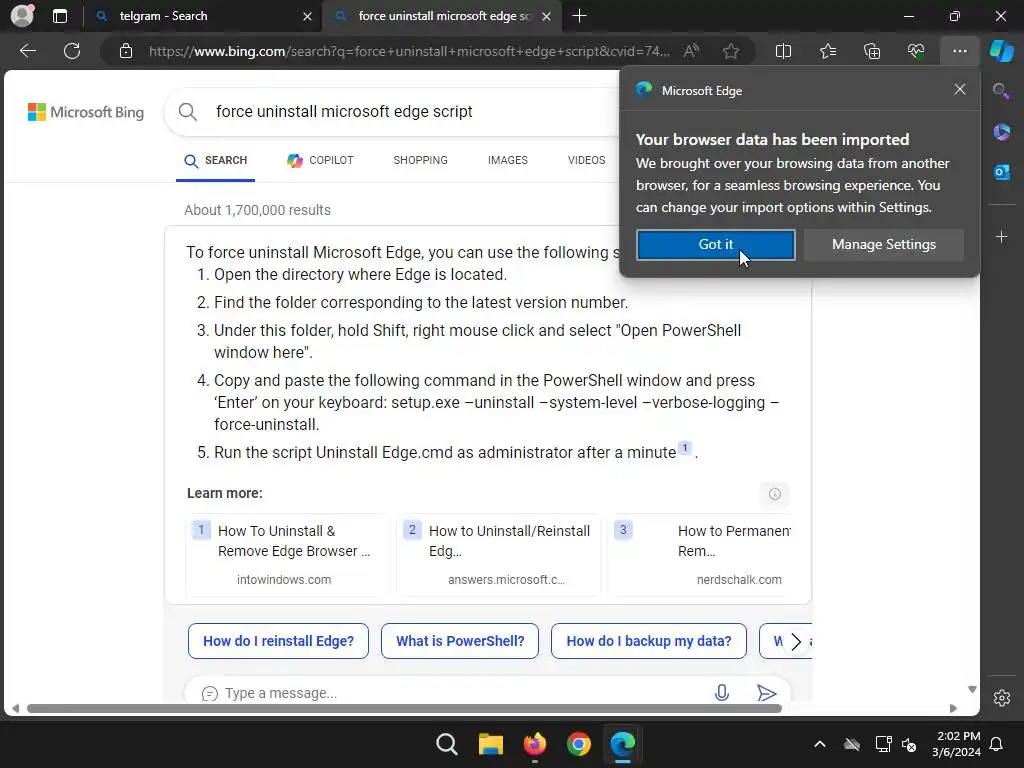This screenshot has height=768, width=1024.
Task: Click the Bing search magnifier icon
Action: (x=187, y=112)
